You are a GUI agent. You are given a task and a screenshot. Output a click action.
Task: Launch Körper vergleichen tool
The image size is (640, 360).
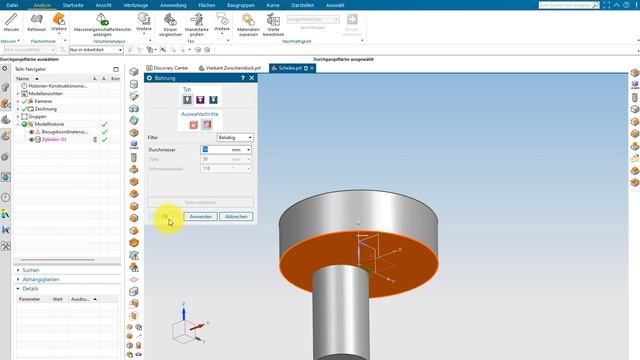point(170,24)
